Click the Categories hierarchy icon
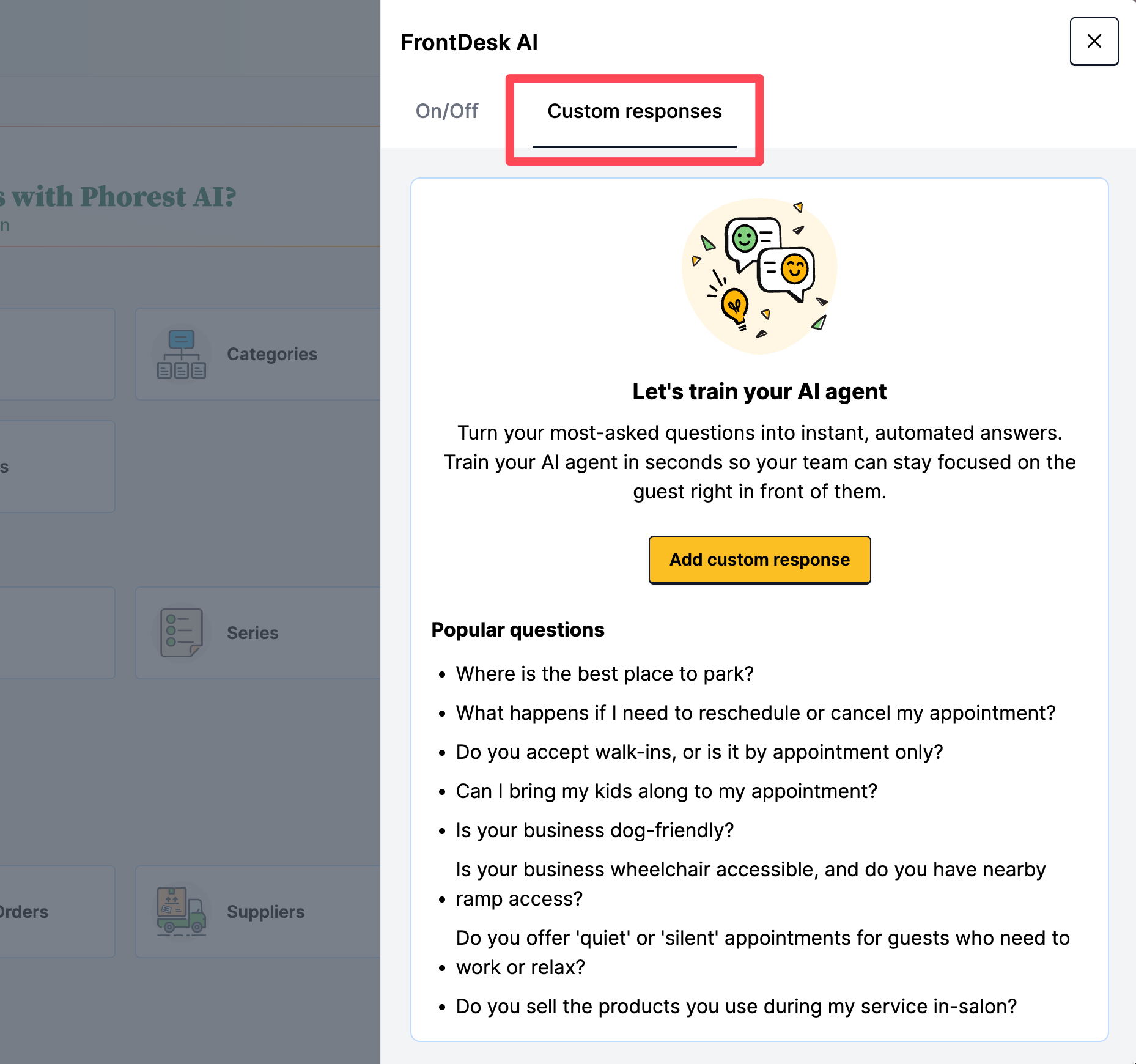The height and width of the screenshot is (1064, 1136). (182, 354)
